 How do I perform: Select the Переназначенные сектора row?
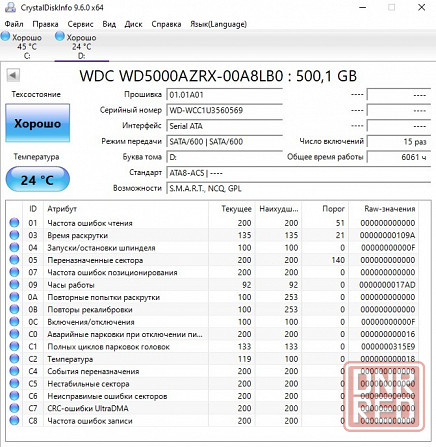click(x=213, y=260)
